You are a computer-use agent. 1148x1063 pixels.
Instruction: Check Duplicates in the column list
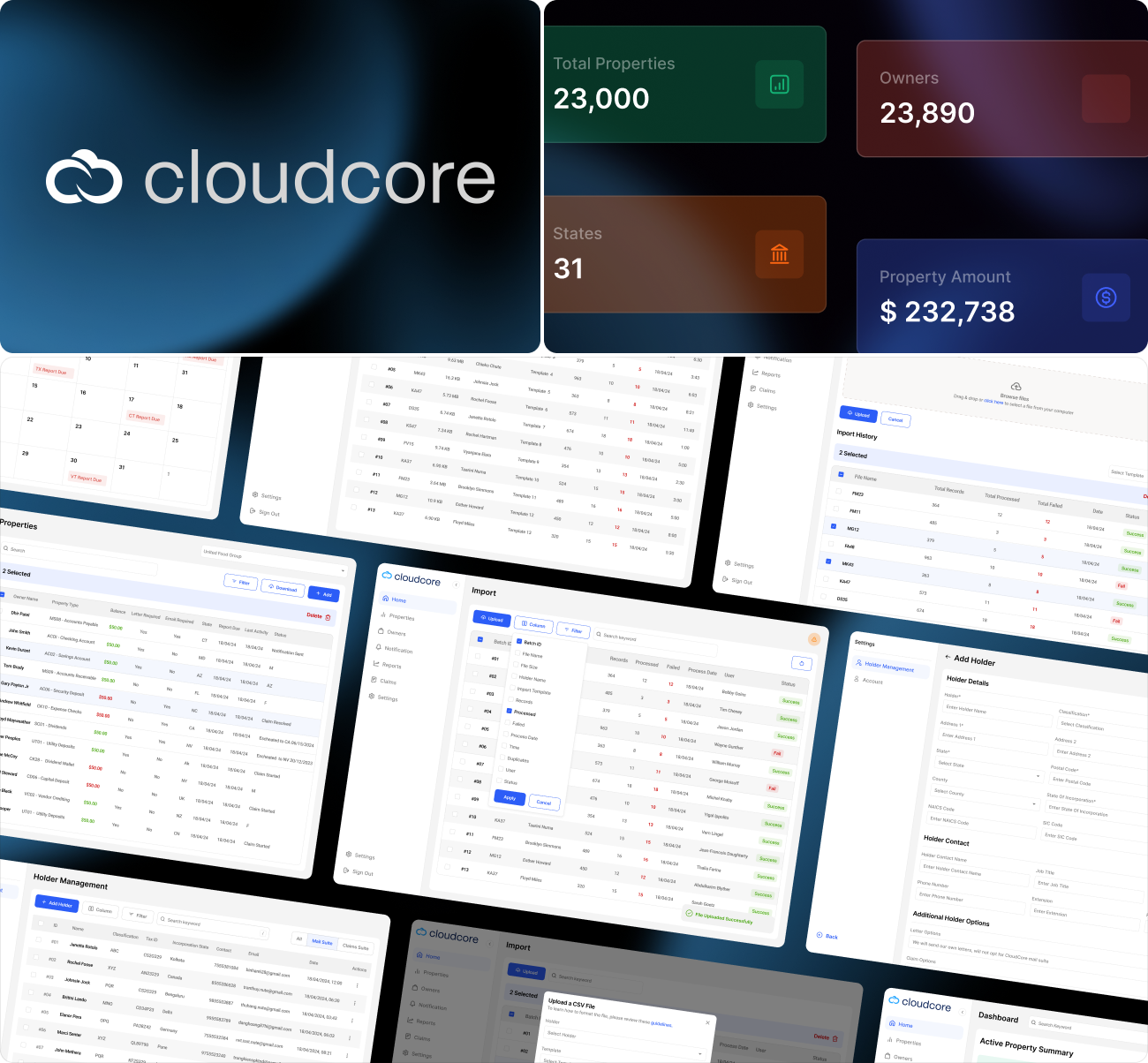(x=503, y=757)
